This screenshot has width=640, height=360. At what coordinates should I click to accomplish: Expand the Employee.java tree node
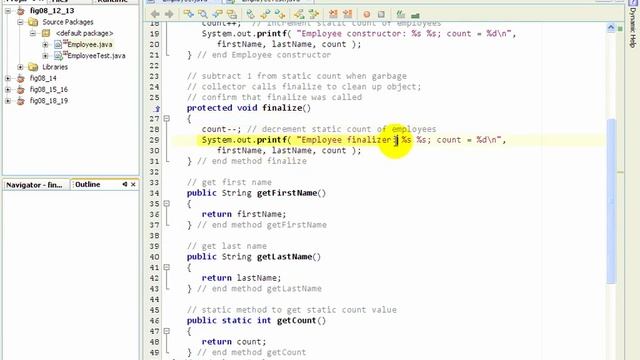(x=45, y=44)
